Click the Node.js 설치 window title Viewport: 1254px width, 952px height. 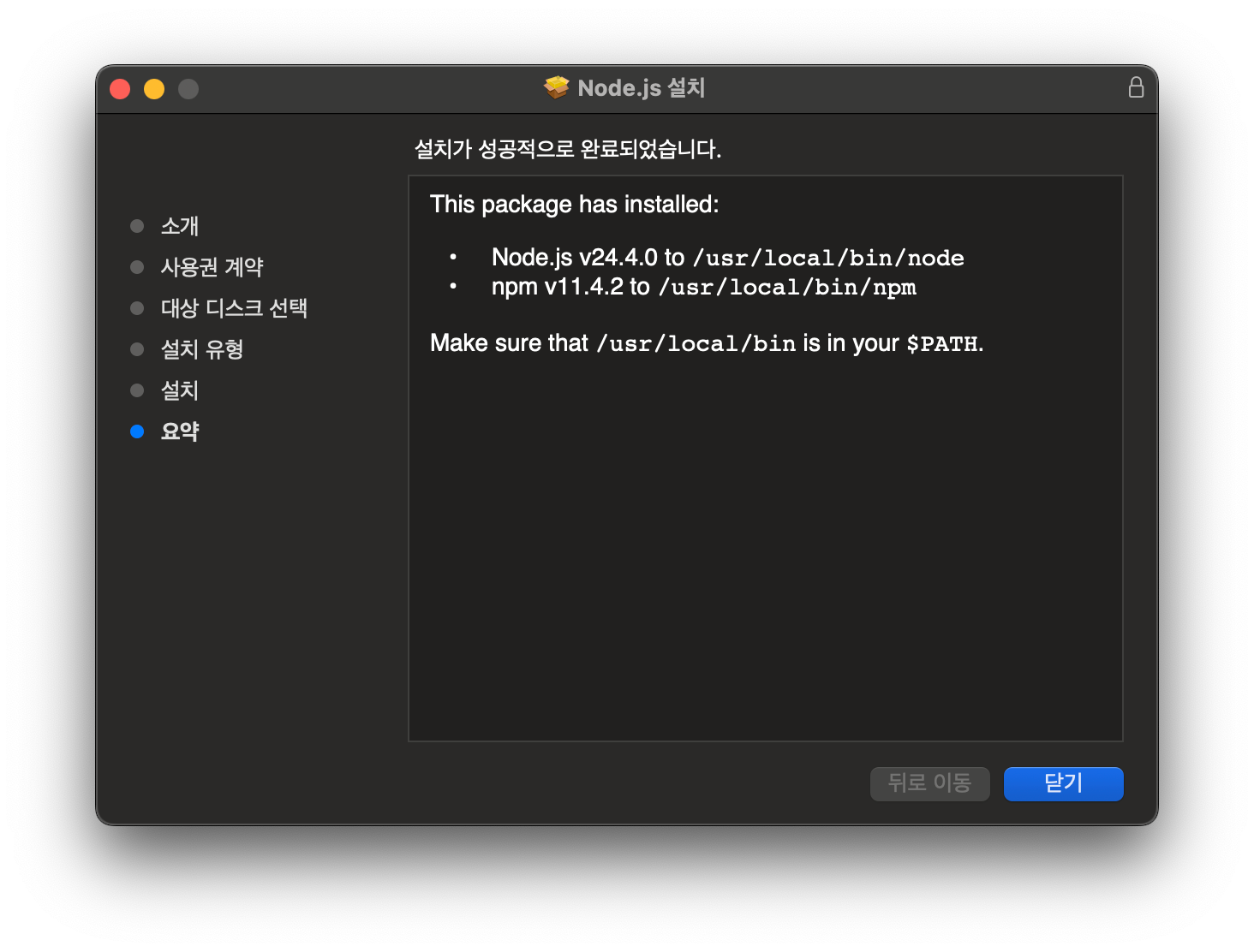641,88
